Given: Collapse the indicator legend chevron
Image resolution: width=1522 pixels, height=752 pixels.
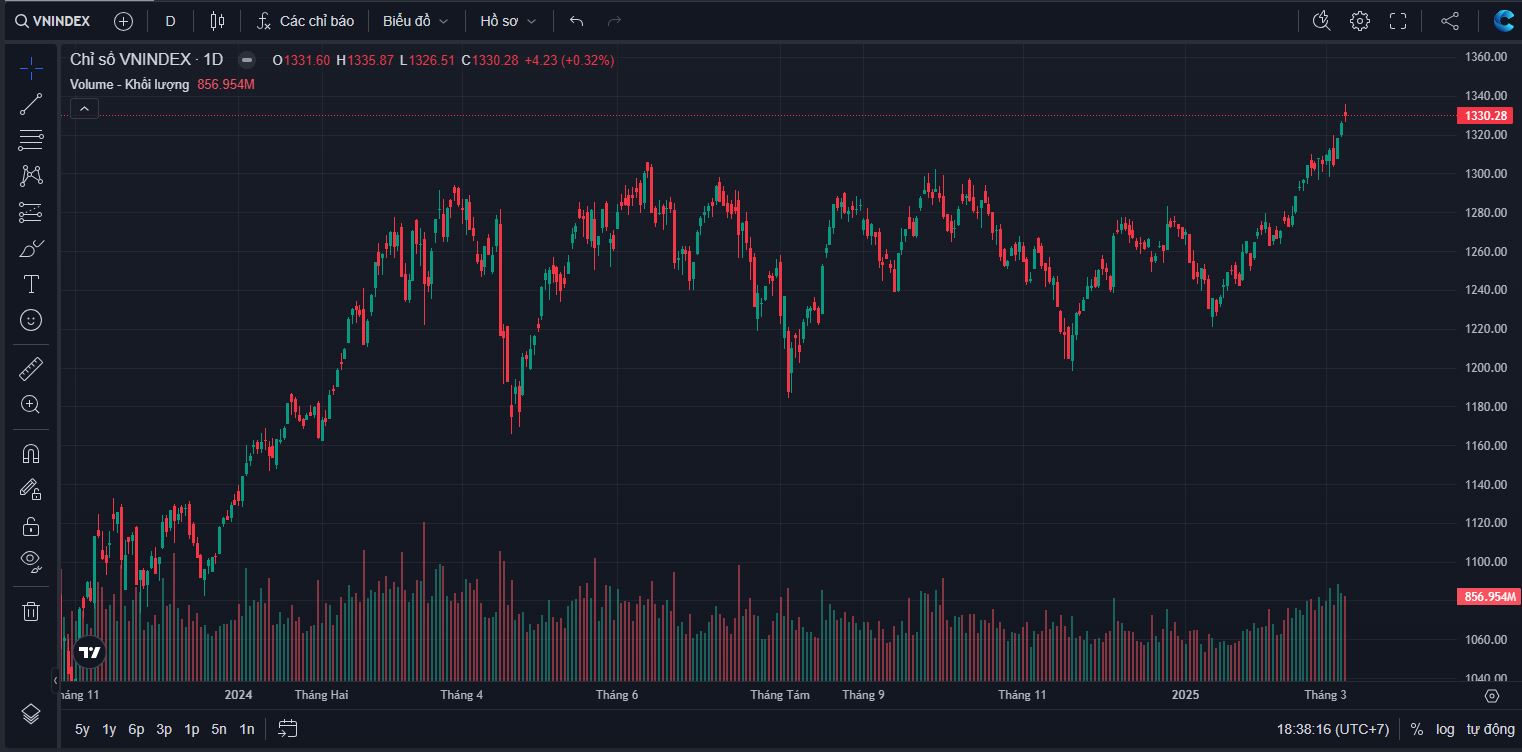Looking at the screenshot, I should [84, 109].
